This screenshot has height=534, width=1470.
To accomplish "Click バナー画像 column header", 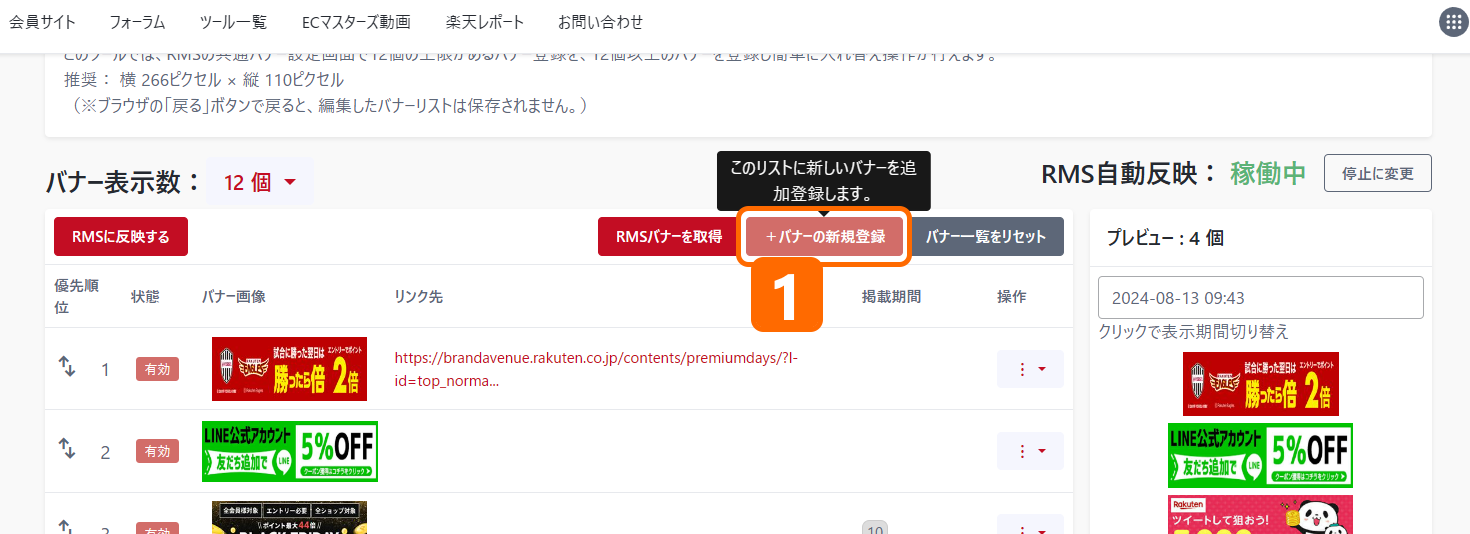I will click(233, 297).
